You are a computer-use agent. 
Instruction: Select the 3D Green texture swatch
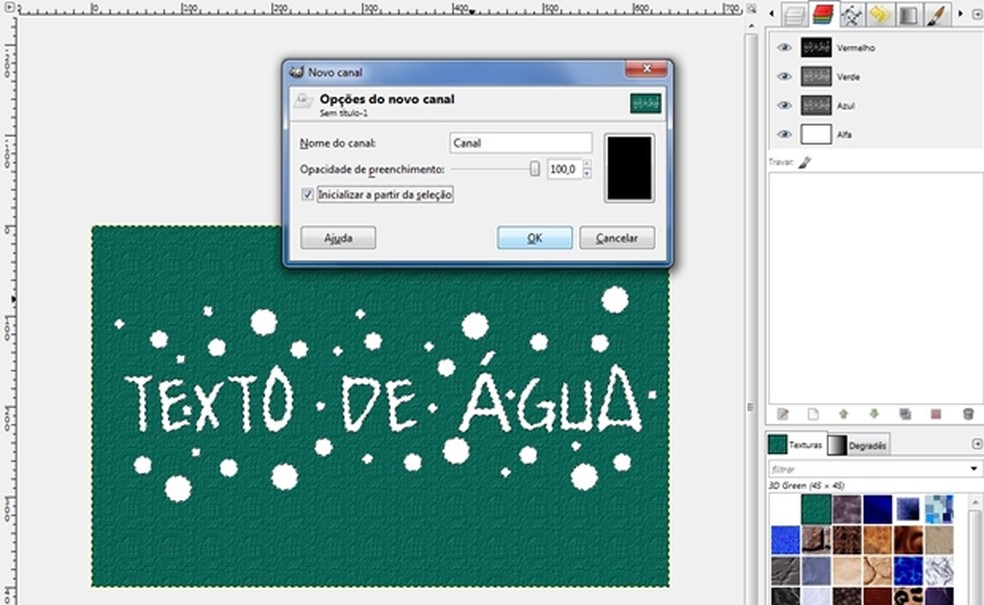(x=816, y=509)
